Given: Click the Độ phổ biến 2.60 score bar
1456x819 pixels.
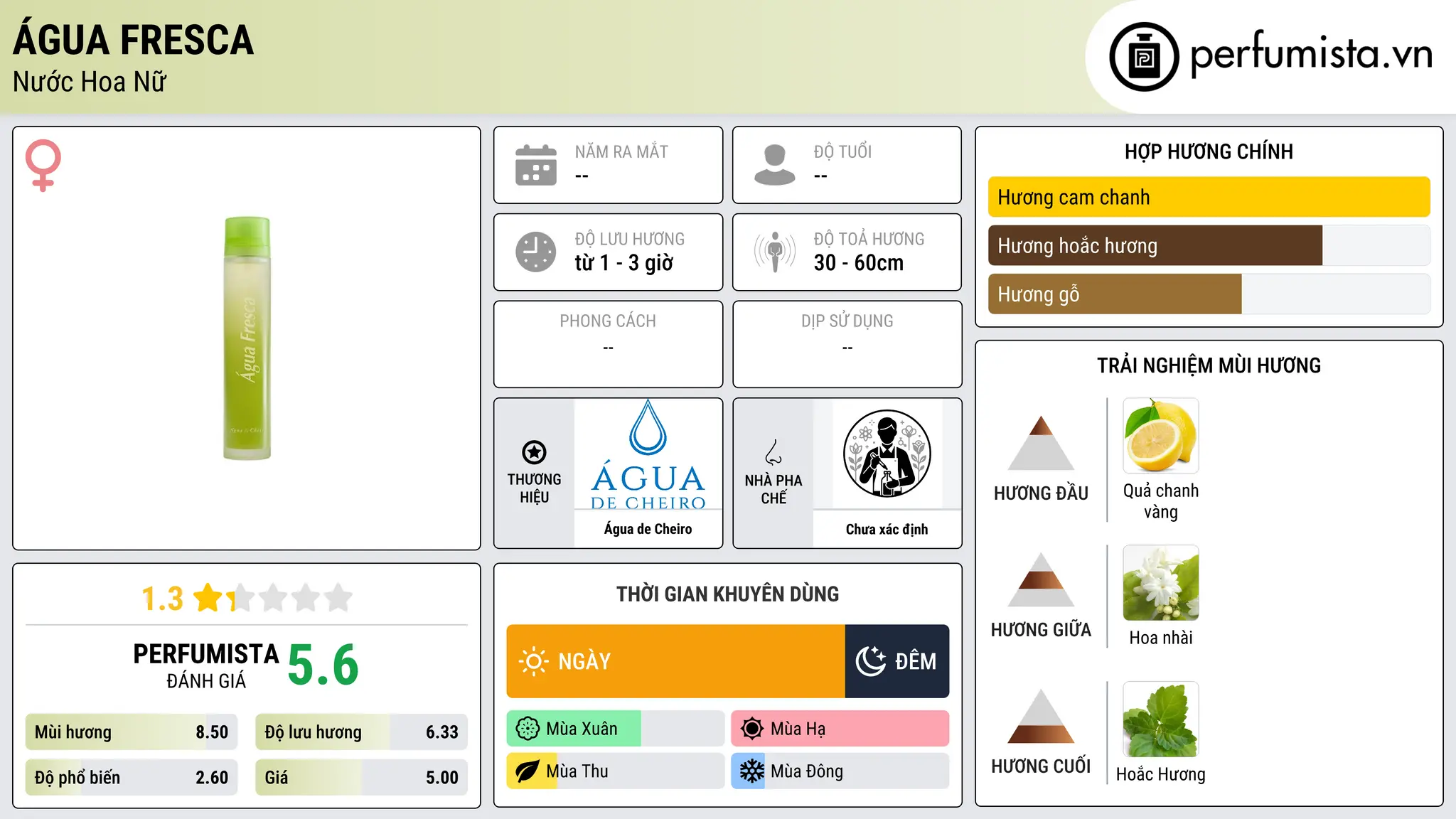Looking at the screenshot, I should (x=132, y=778).
